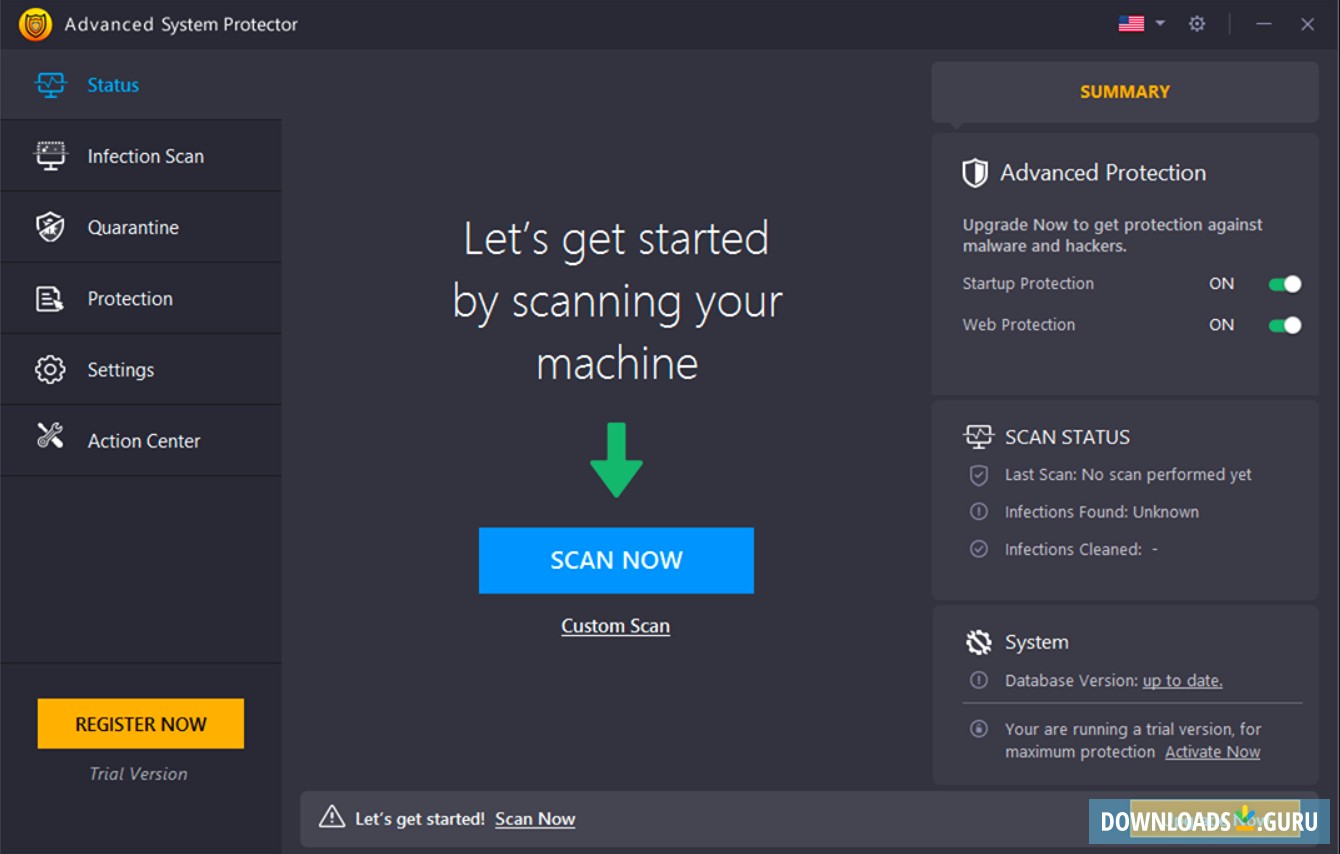Click the 'Startup Protection' label
The width and height of the screenshot is (1340, 854).
pyautogui.click(x=1028, y=284)
